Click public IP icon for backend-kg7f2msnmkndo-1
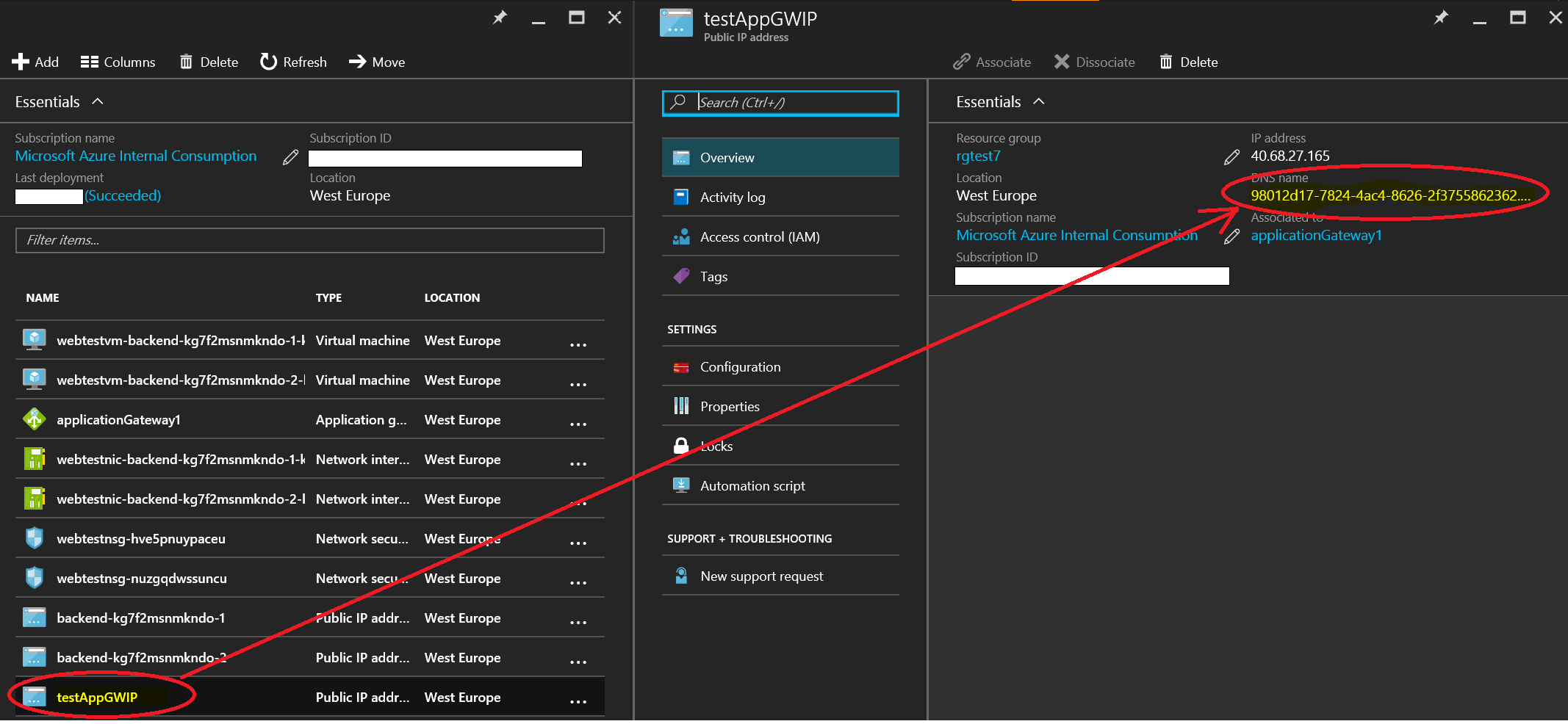 coord(34,617)
